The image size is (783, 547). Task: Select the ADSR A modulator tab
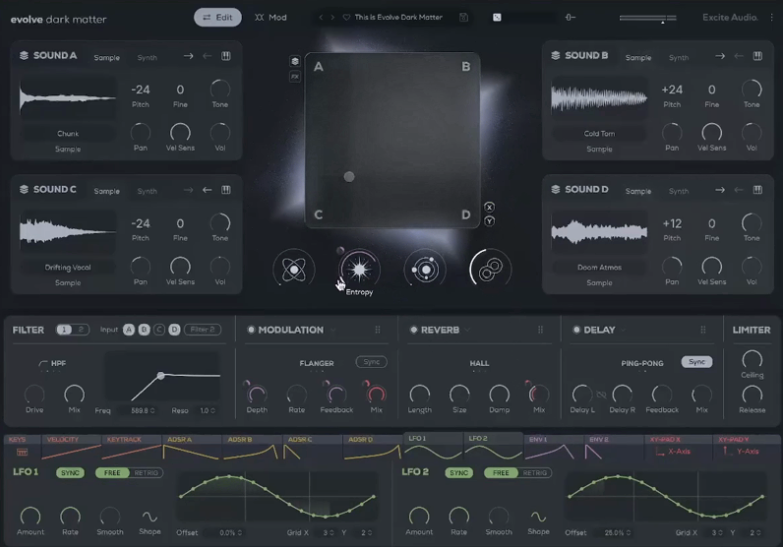[x=191, y=447]
